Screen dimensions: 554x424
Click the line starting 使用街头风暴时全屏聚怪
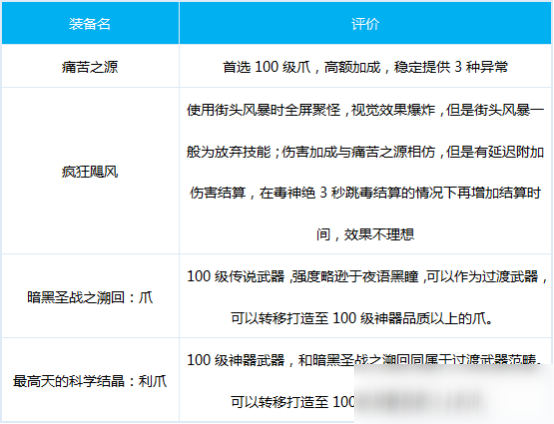[x=365, y=110]
